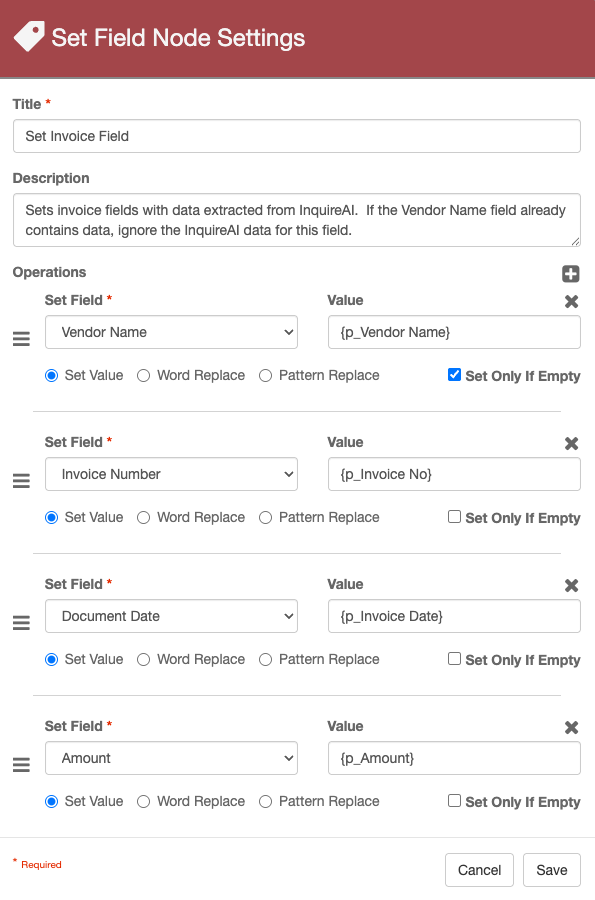Click the Invoice Number row drag handle
The width and height of the screenshot is (595, 900).
point(21,480)
